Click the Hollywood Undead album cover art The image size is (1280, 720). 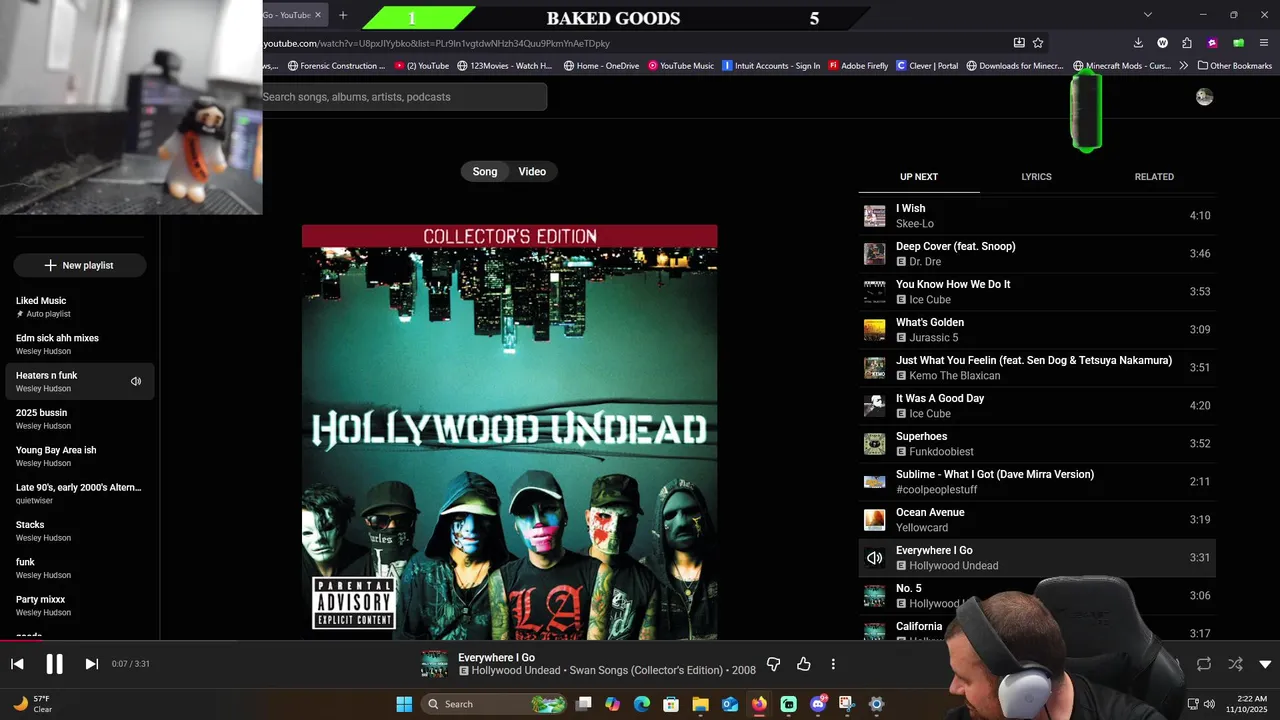point(509,432)
